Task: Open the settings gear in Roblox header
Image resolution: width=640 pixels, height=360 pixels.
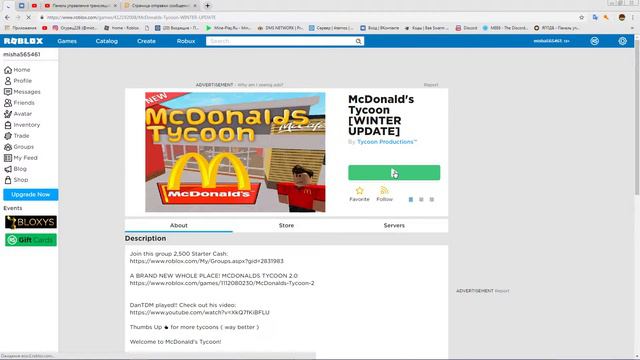Action: point(622,41)
